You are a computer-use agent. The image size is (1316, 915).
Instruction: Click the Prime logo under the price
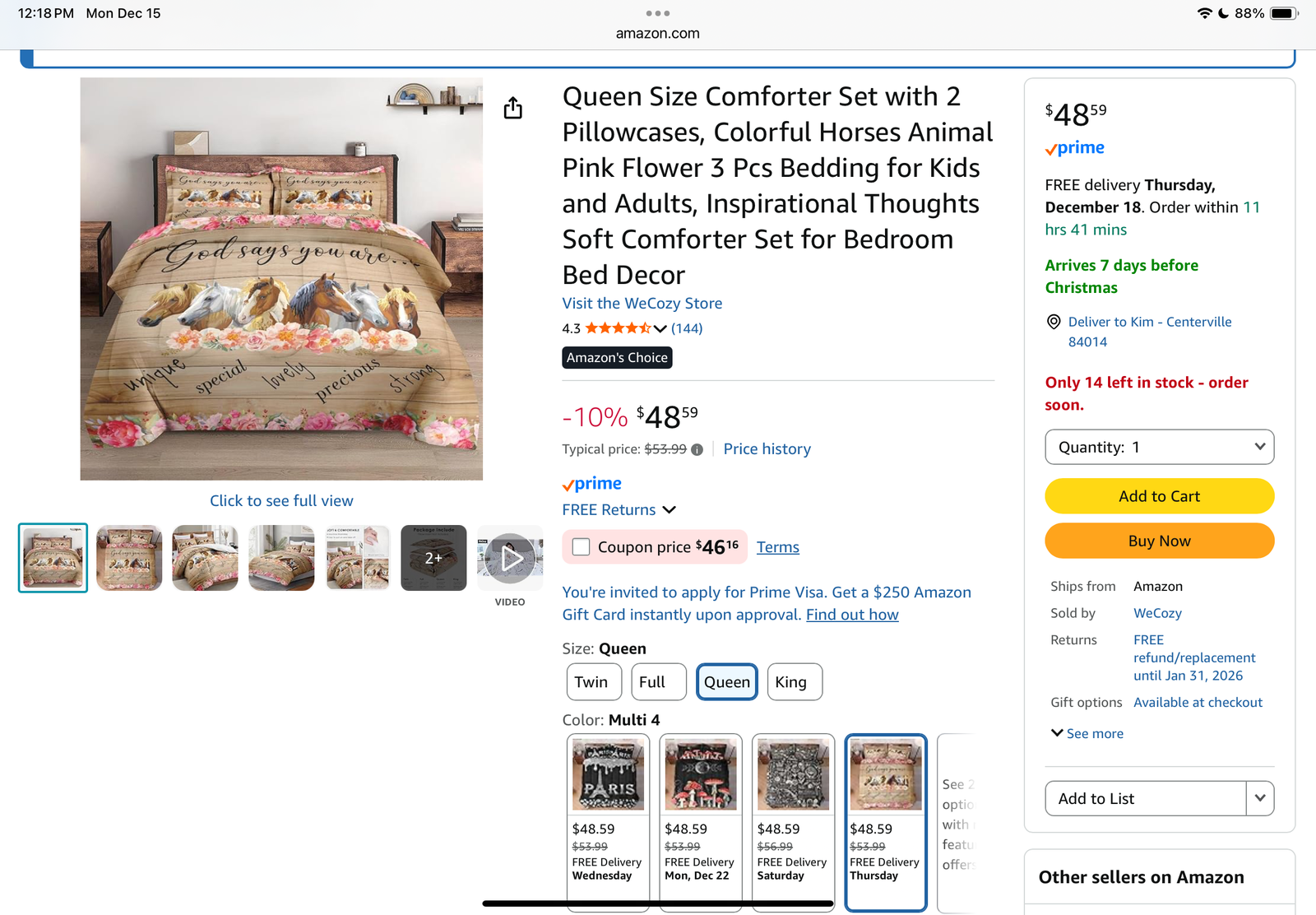(591, 483)
